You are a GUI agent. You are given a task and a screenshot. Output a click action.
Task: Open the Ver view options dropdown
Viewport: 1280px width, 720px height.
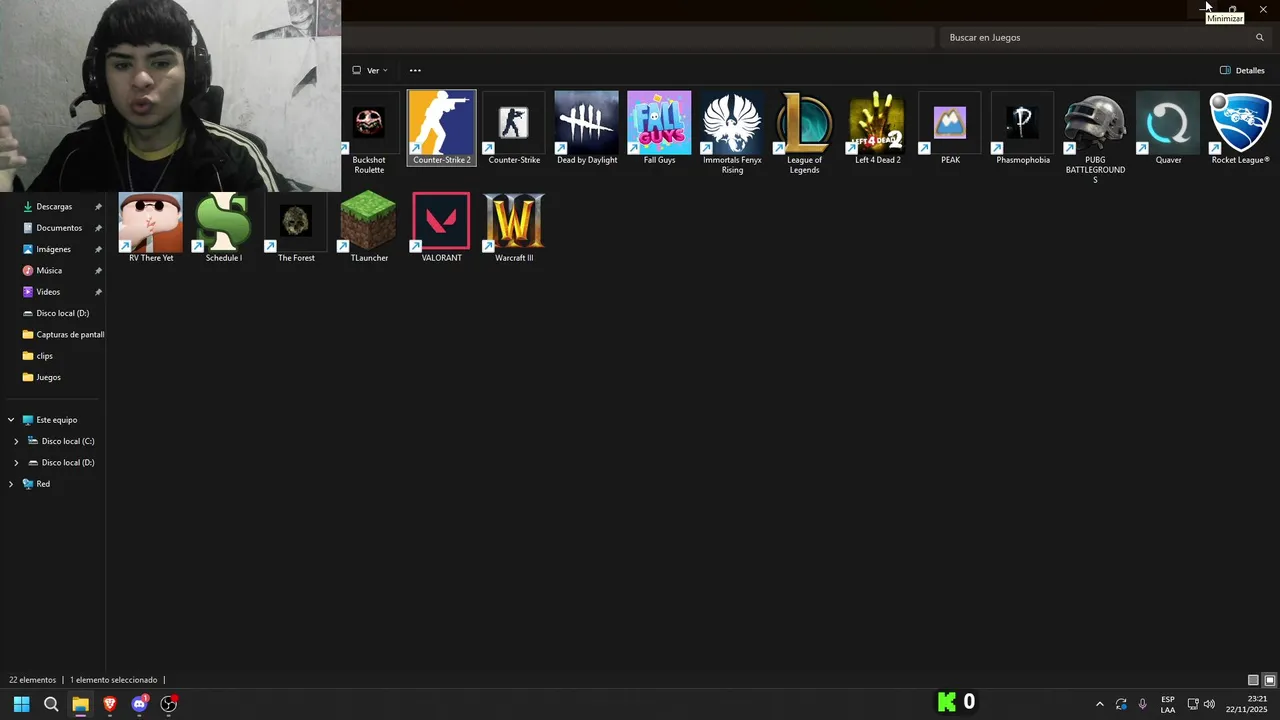point(369,70)
